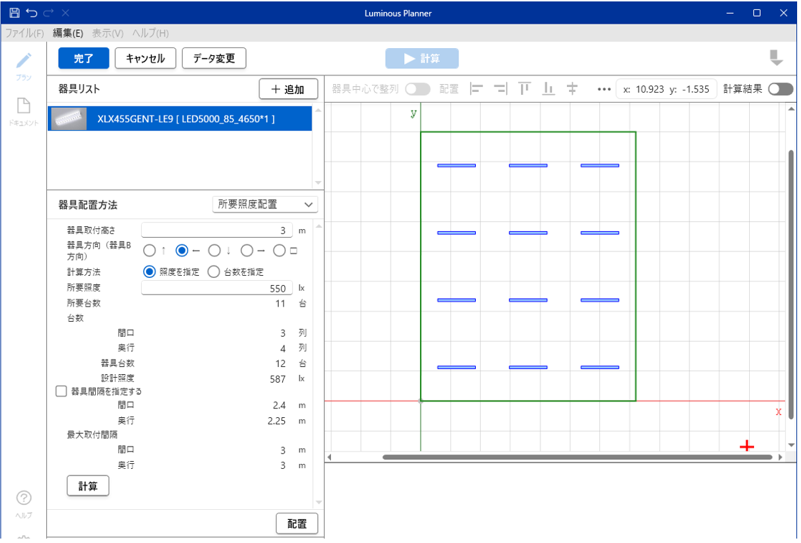Image resolution: width=801 pixels, height=543 pixels.
Task: Open the ファイル(F) menu
Action: pyautogui.click(x=24, y=33)
